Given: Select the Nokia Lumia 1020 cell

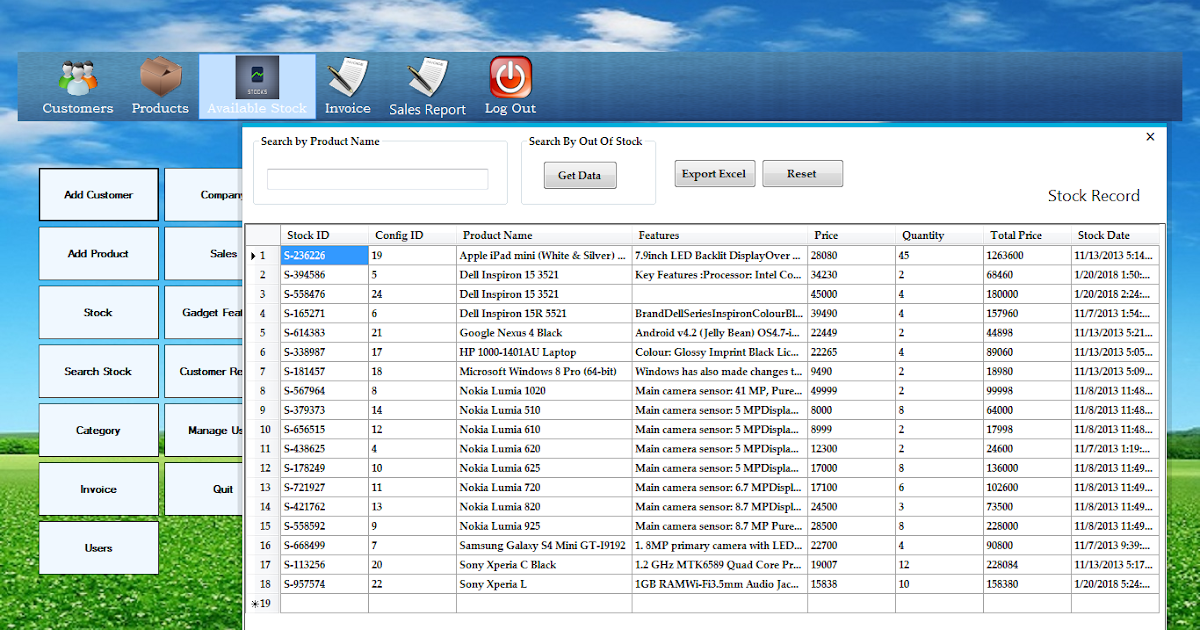Looking at the screenshot, I should point(544,391).
